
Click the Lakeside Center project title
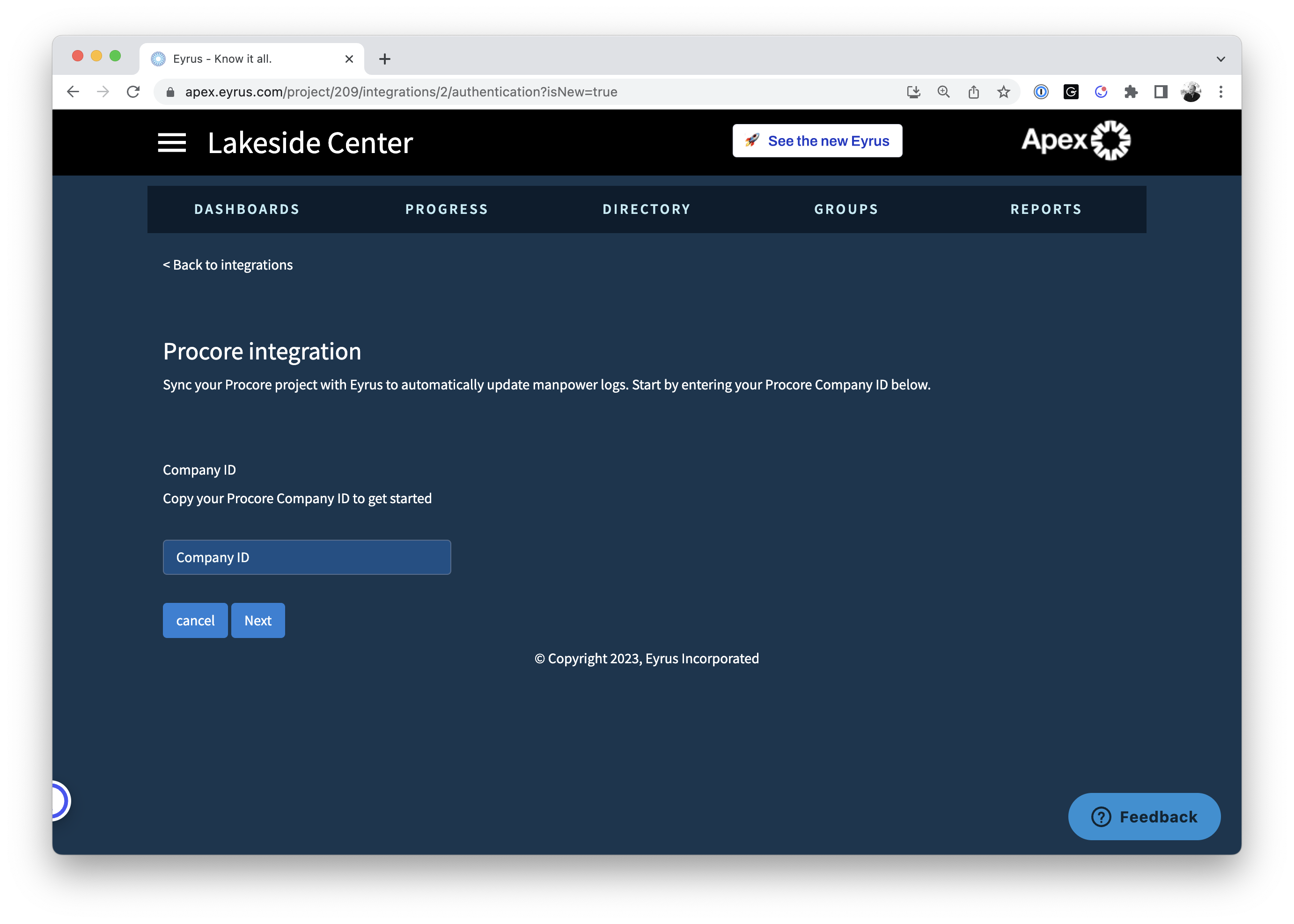click(x=310, y=142)
